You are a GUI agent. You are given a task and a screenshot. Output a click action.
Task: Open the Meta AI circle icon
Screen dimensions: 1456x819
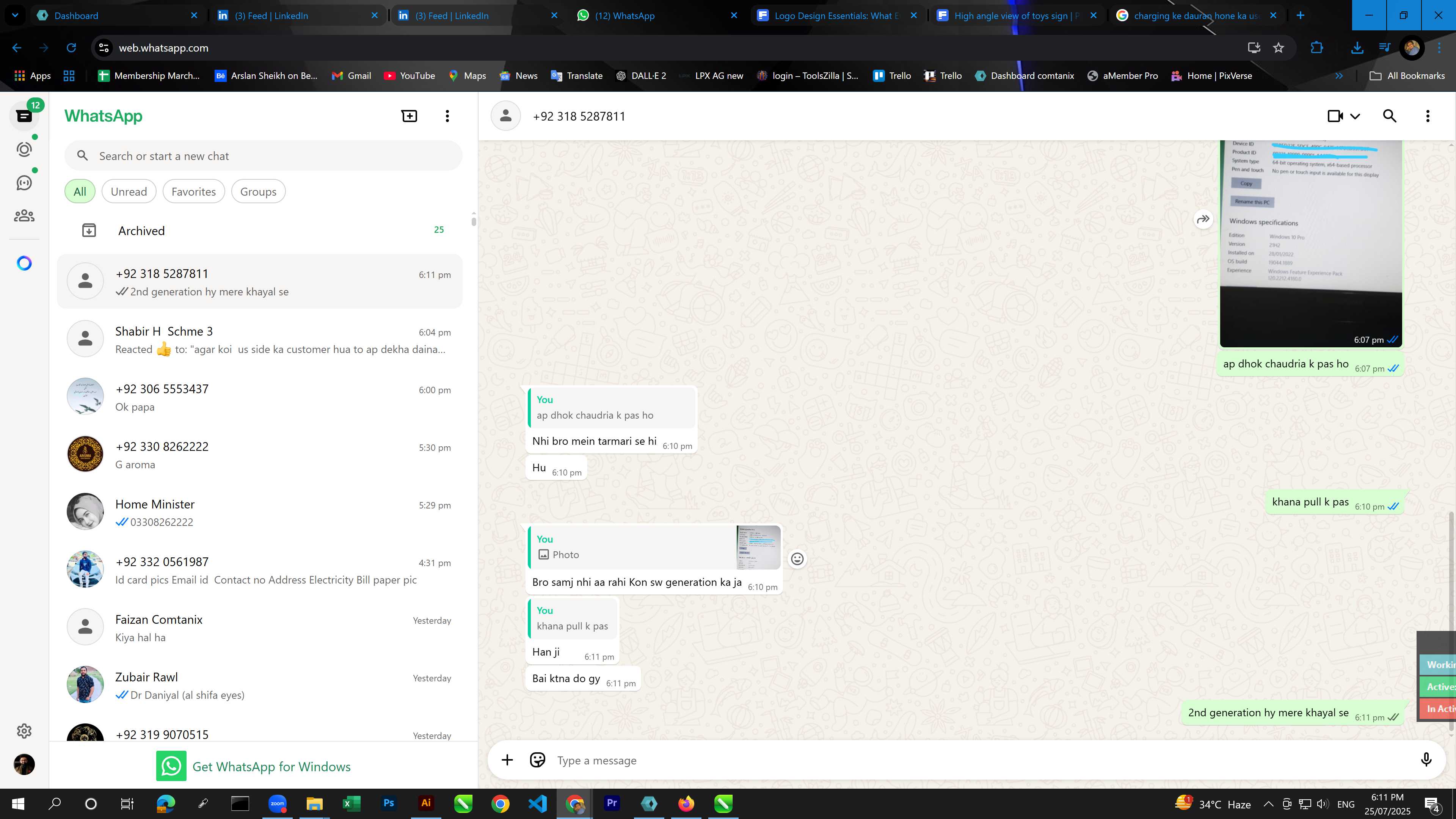click(x=24, y=264)
